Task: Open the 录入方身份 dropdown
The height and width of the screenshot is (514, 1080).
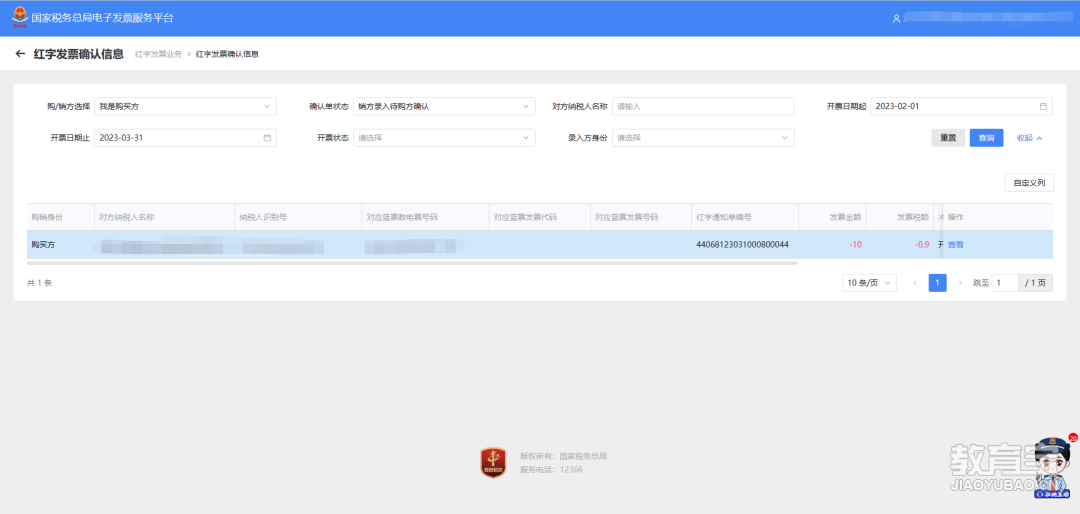Action: coord(703,138)
